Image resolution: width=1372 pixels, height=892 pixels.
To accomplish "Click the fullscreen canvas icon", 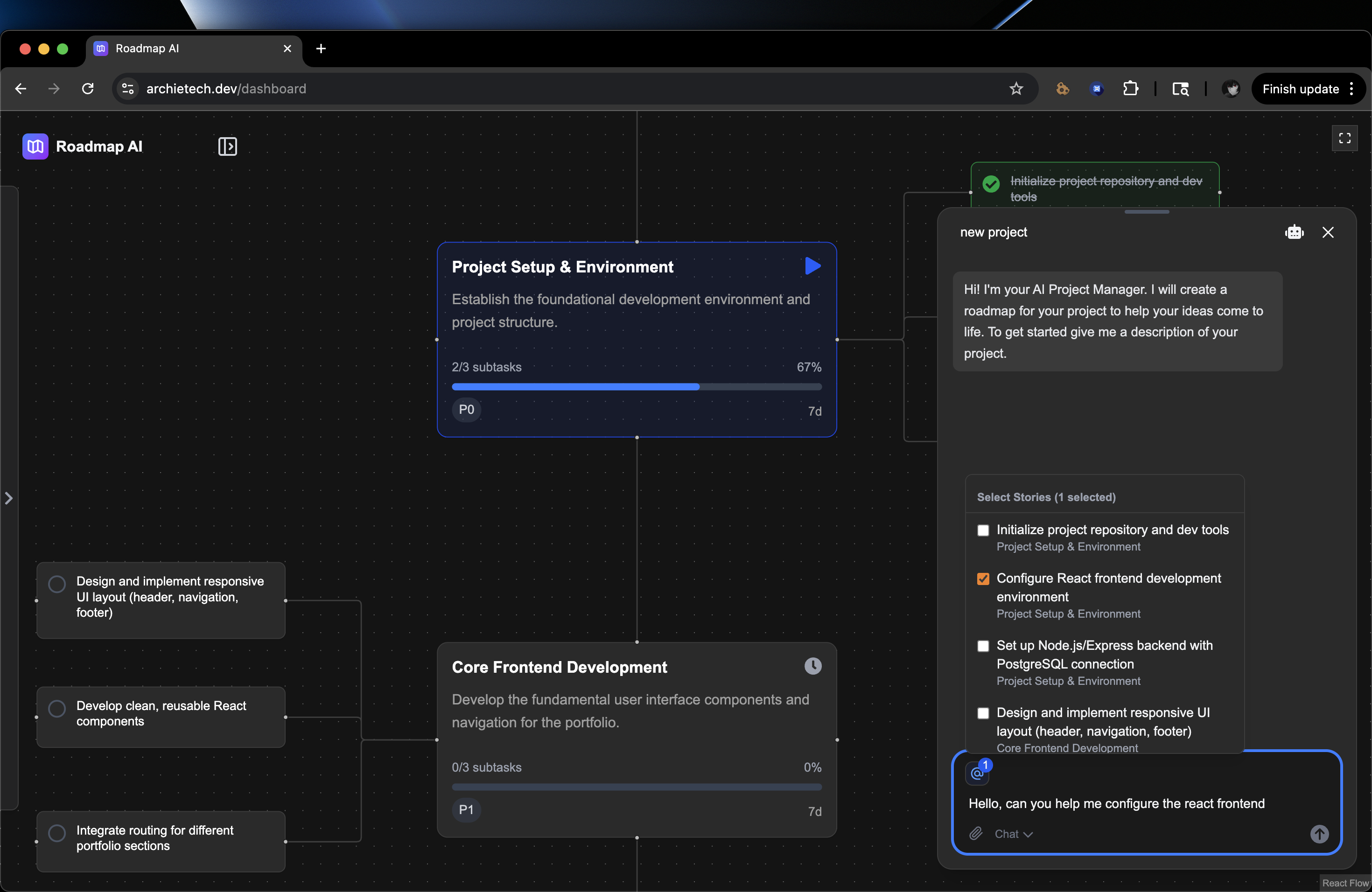I will 1344,138.
